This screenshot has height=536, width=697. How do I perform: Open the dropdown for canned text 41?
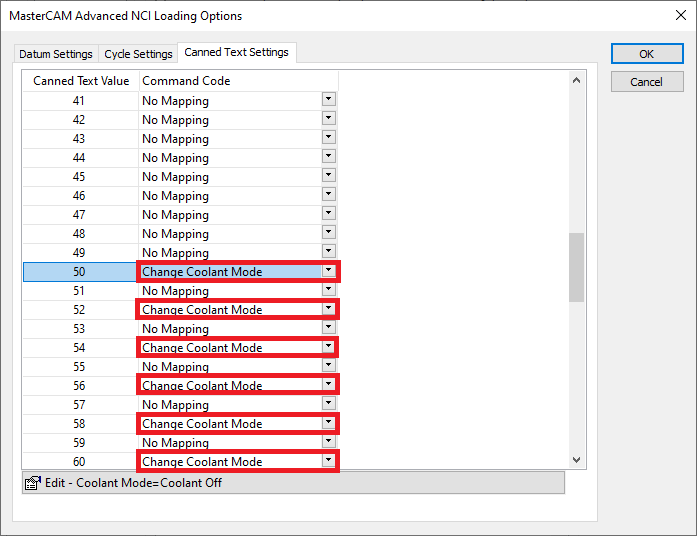click(x=328, y=99)
